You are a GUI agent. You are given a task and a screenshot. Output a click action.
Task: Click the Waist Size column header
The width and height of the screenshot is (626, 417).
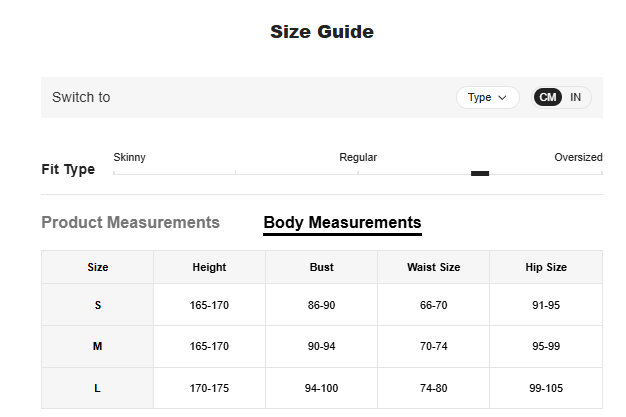(x=433, y=267)
